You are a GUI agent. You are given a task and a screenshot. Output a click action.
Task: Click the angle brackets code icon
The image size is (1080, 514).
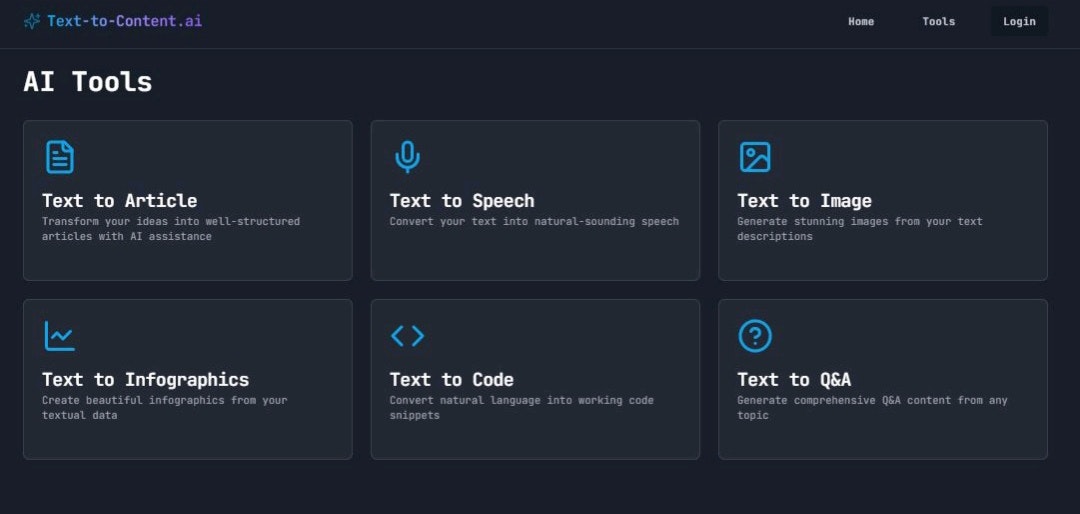pyautogui.click(x=407, y=336)
